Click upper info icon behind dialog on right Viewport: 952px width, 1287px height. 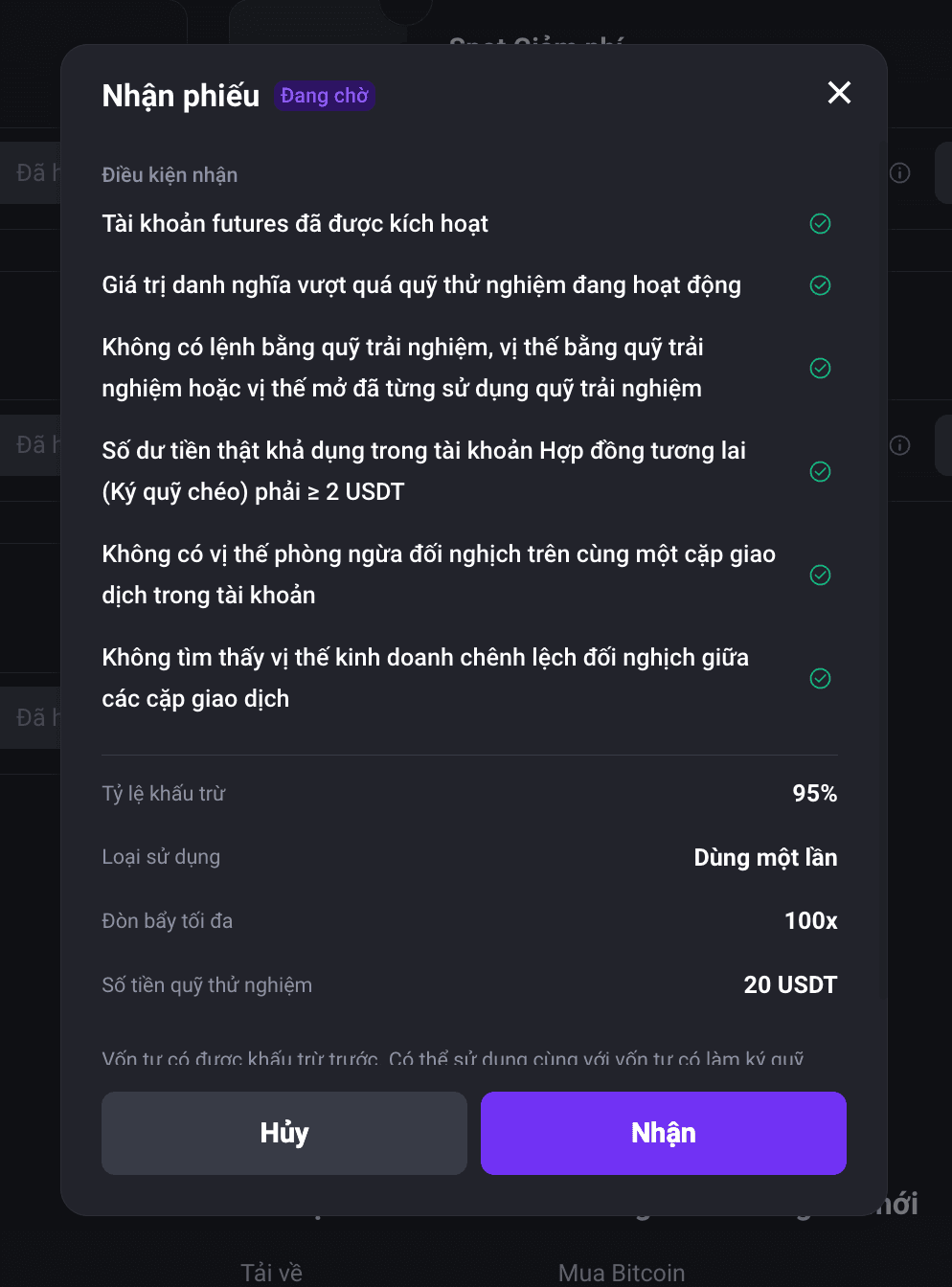click(899, 173)
